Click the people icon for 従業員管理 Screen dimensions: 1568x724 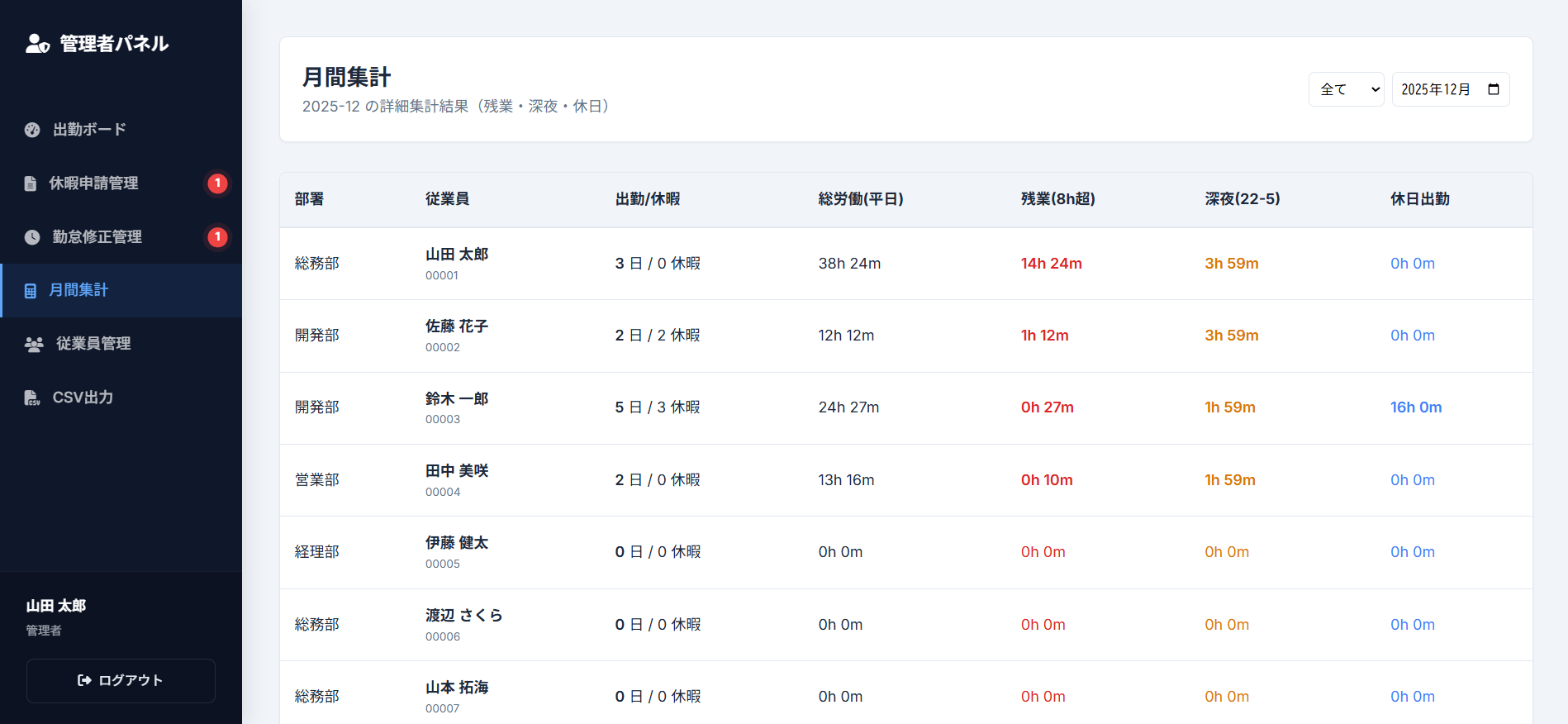click(x=34, y=345)
